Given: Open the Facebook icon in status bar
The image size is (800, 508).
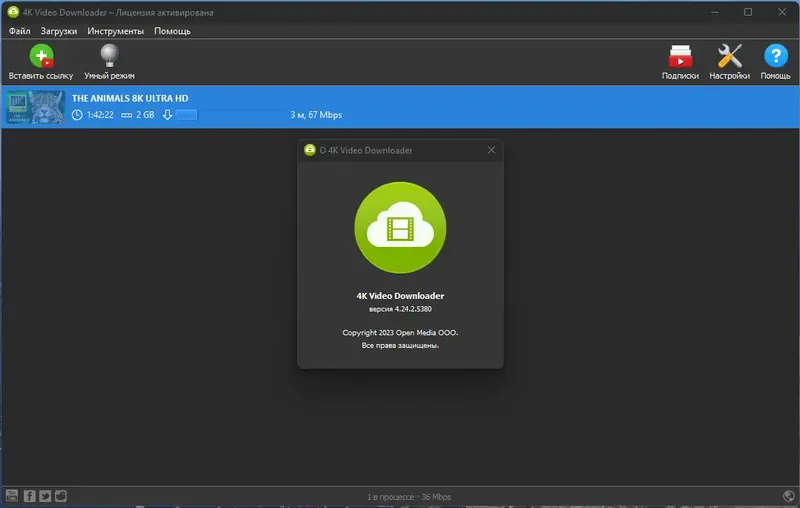Looking at the screenshot, I should coord(30,496).
